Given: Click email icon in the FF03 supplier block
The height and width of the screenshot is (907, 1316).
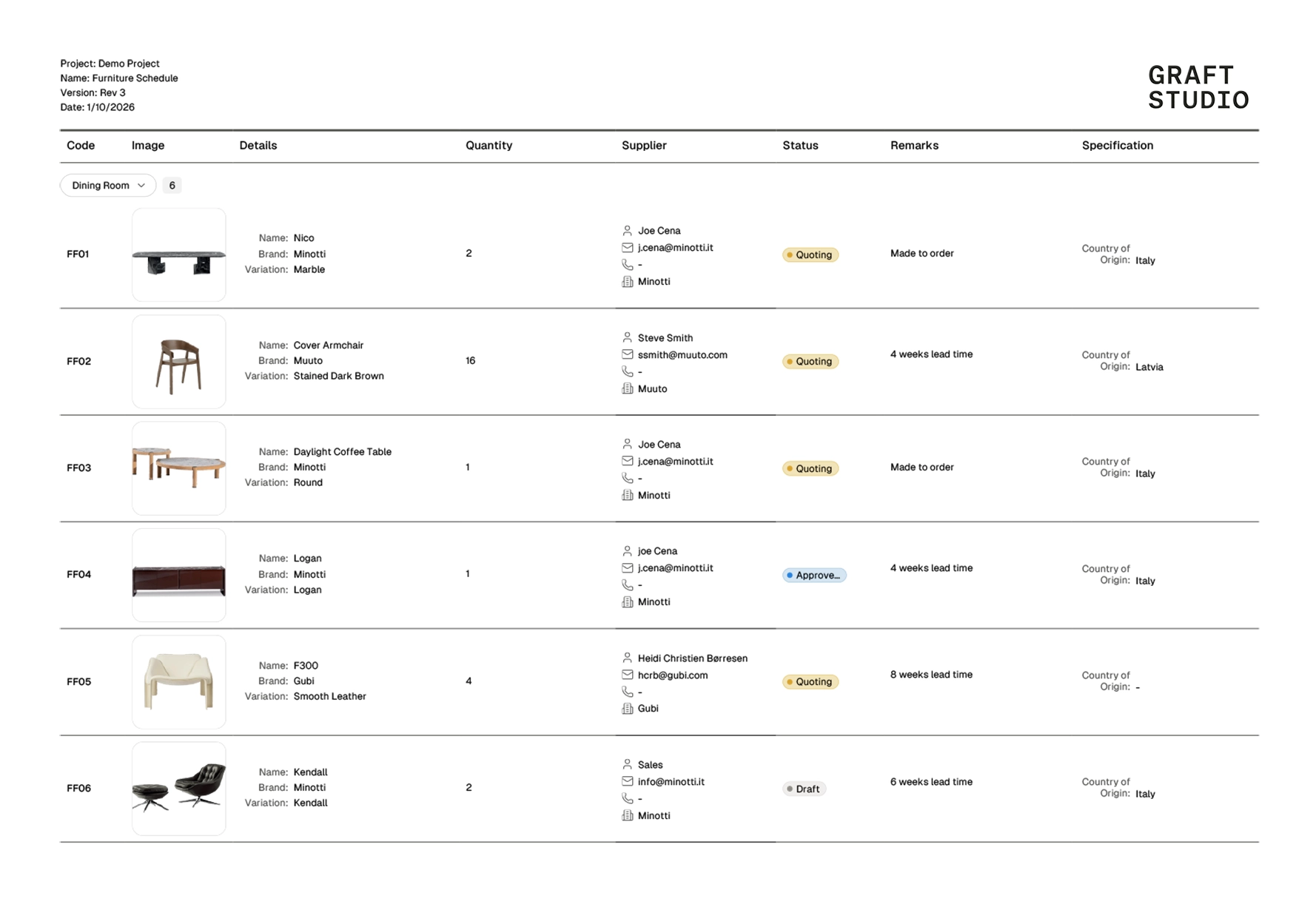Looking at the screenshot, I should [627, 461].
